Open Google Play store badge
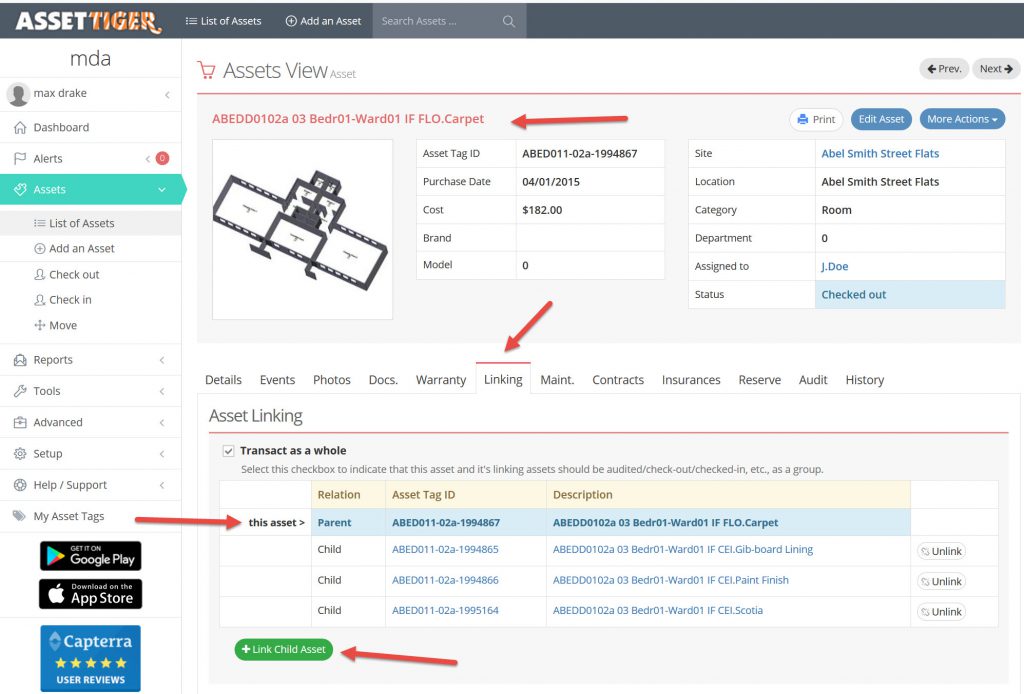Image resolution: width=1024 pixels, height=694 pixels. click(90, 556)
